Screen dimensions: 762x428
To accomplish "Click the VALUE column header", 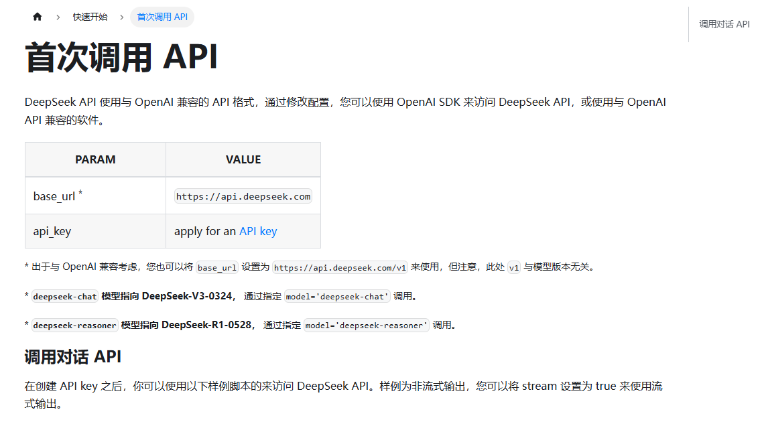I will (x=243, y=159).
